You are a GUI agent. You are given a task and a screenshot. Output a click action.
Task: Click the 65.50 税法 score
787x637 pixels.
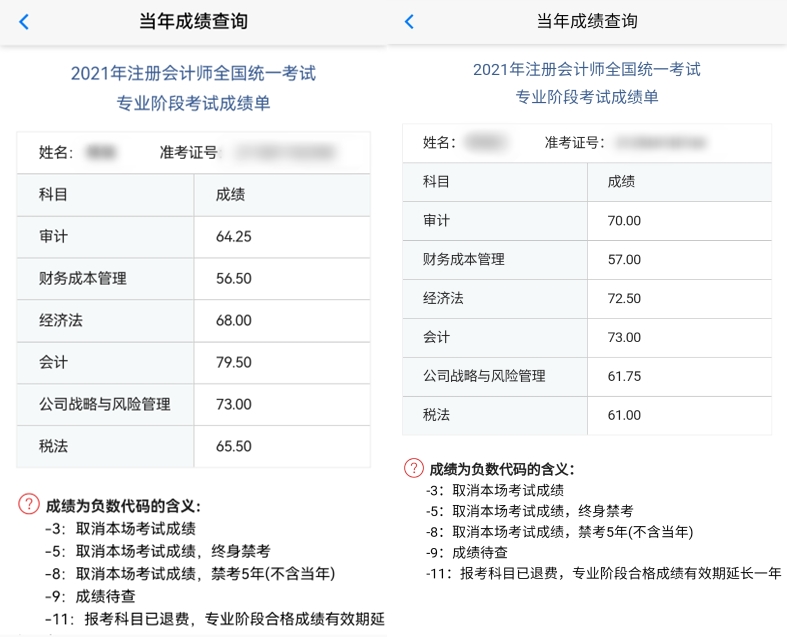(233, 446)
